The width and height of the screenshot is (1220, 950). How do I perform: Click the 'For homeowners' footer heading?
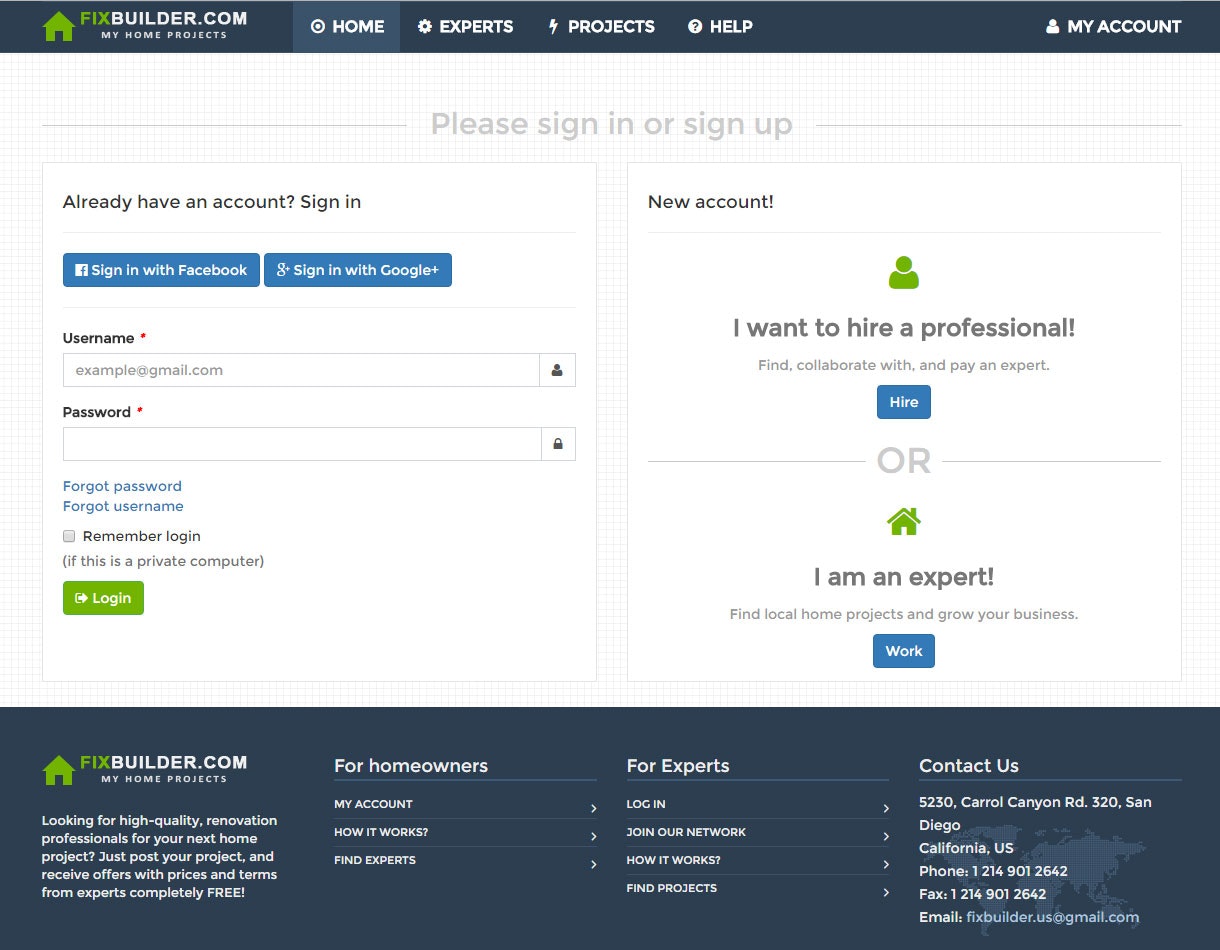click(411, 766)
